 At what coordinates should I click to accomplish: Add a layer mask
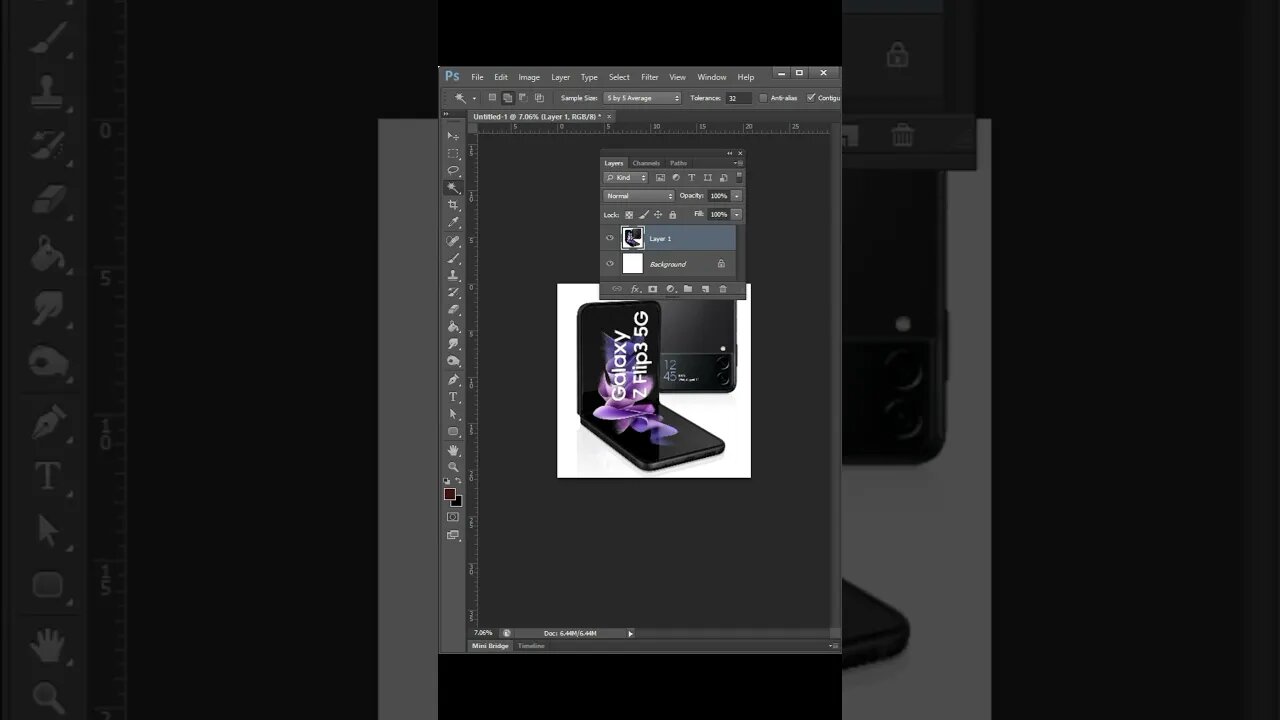[653, 289]
